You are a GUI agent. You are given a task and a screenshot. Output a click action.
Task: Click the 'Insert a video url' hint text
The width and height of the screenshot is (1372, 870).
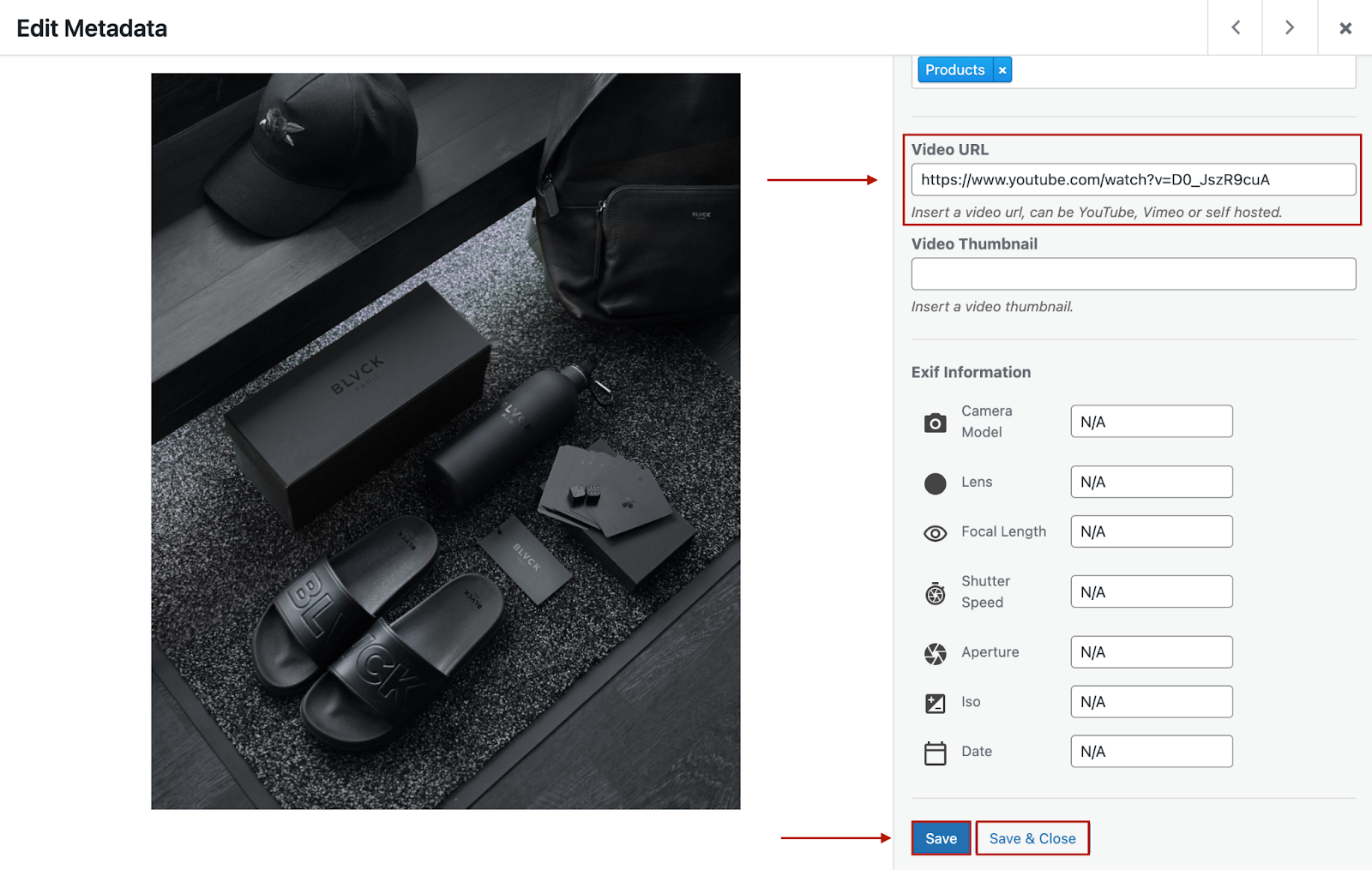1097,213
